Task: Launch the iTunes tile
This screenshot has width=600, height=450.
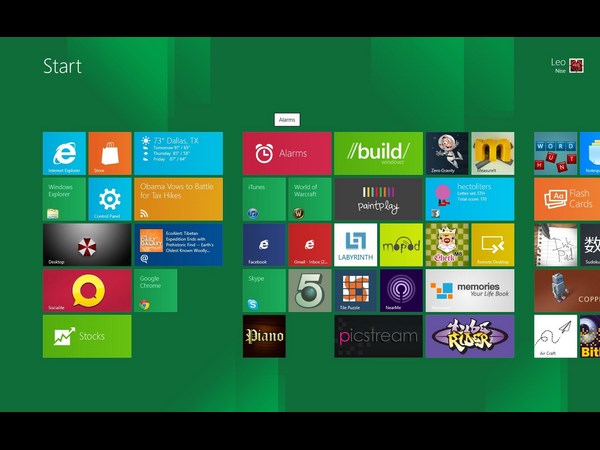Action: (264, 199)
